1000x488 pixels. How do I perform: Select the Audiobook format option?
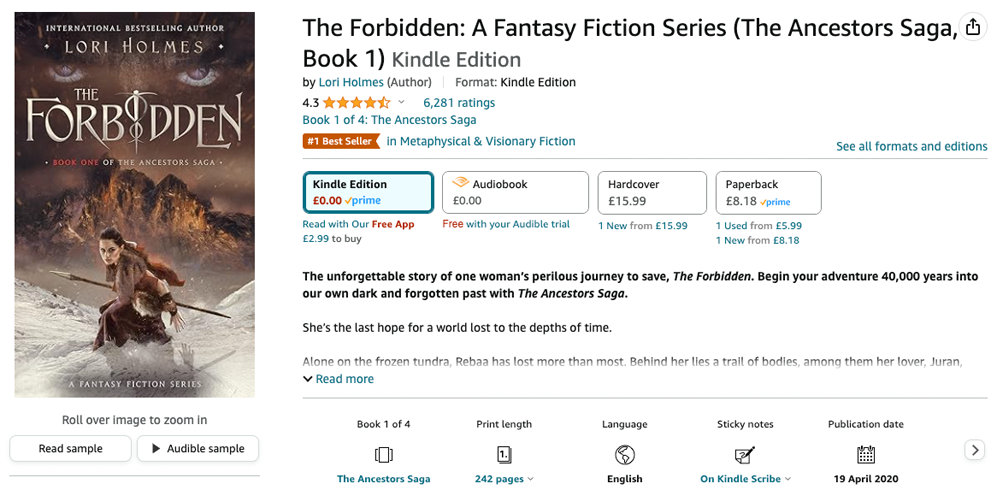pyautogui.click(x=515, y=192)
